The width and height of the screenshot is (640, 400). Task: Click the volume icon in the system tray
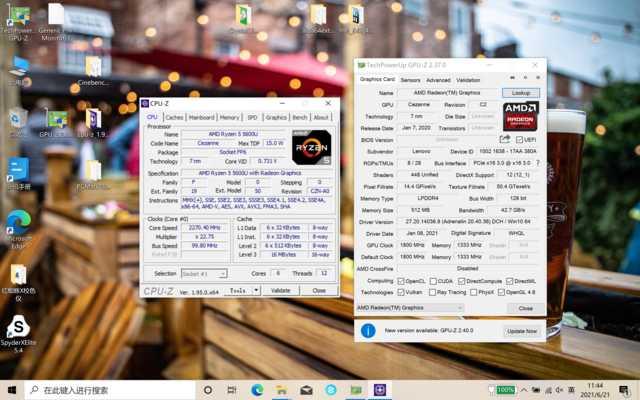pyautogui.click(x=560, y=391)
